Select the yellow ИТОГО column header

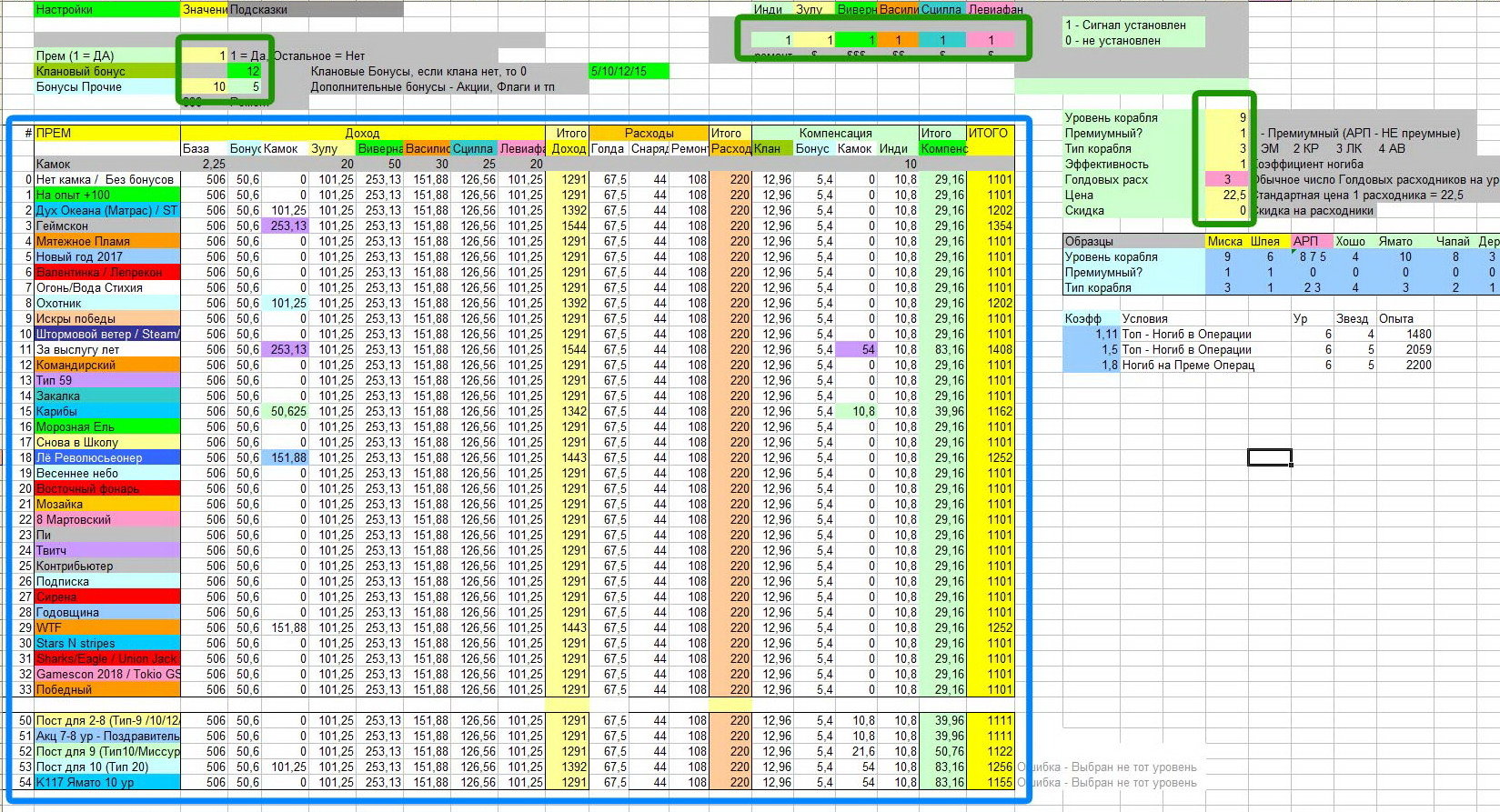click(990, 133)
